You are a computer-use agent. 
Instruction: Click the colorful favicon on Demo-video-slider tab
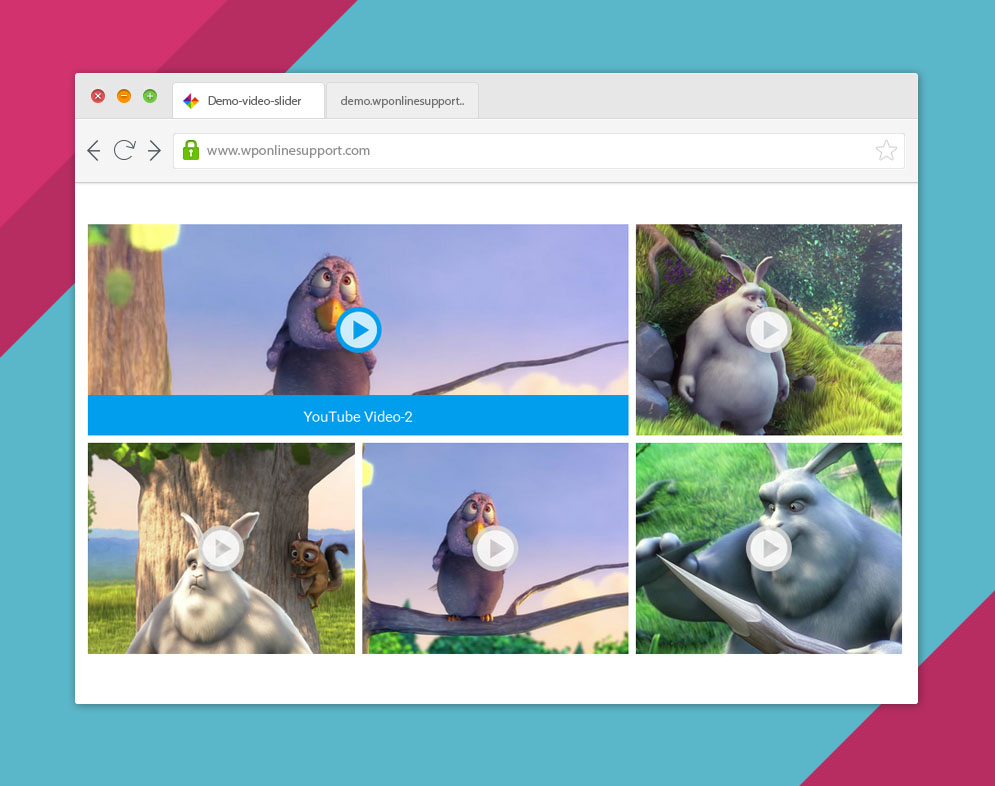click(190, 101)
